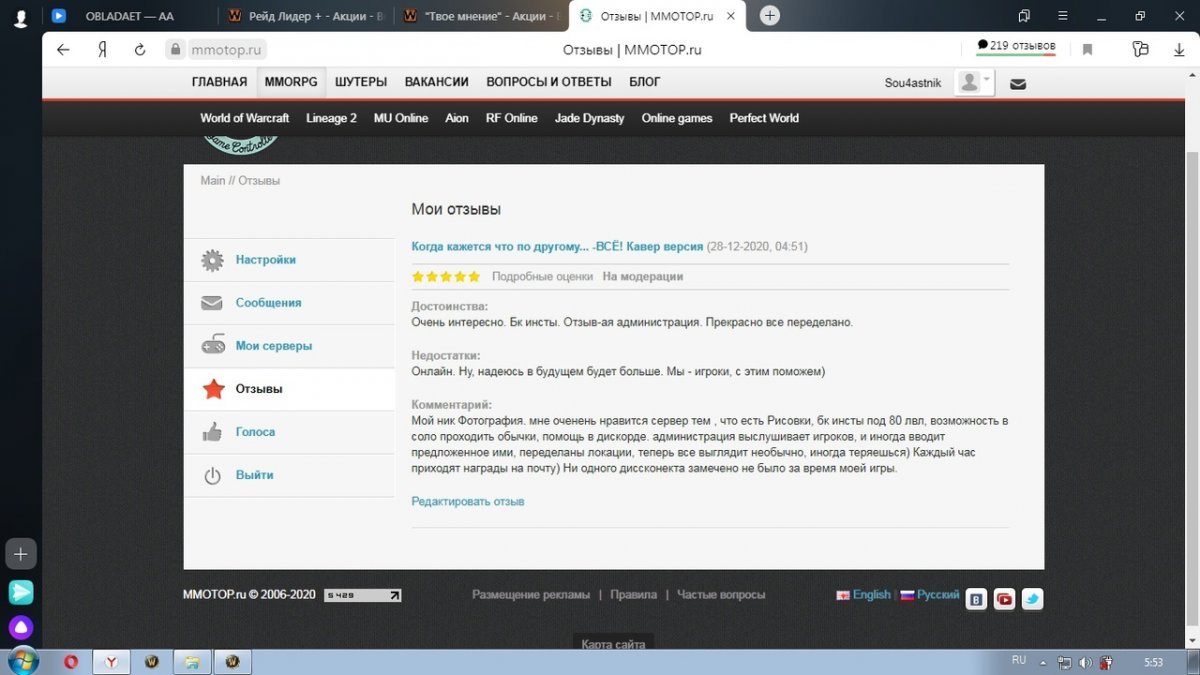Open the user avatar dropdown menu
1200x675 pixels.
point(973,82)
